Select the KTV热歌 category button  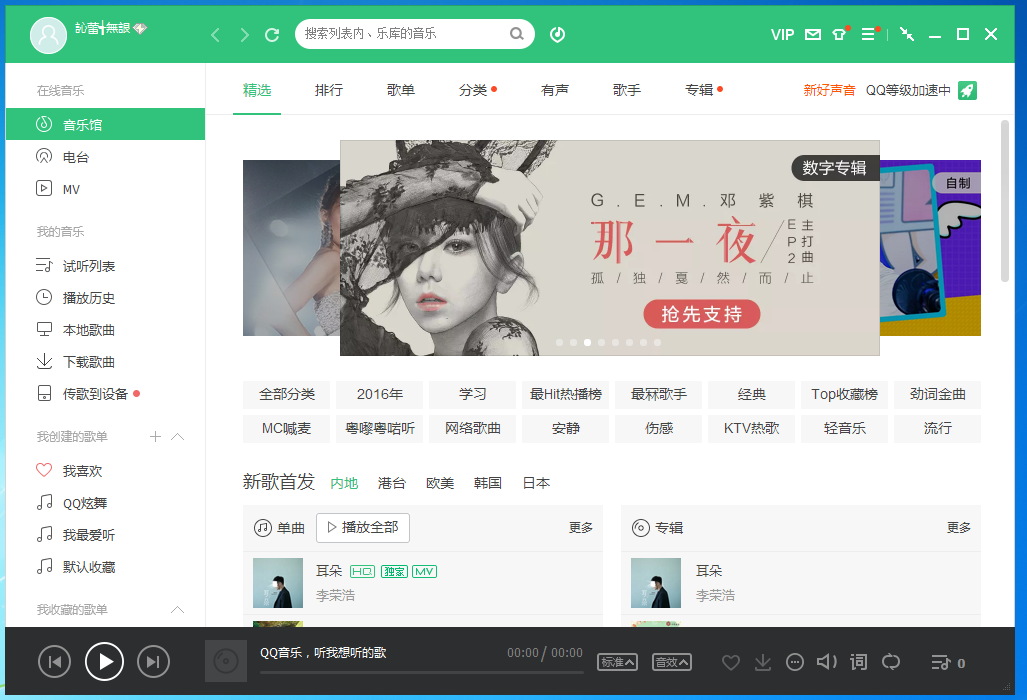751,428
